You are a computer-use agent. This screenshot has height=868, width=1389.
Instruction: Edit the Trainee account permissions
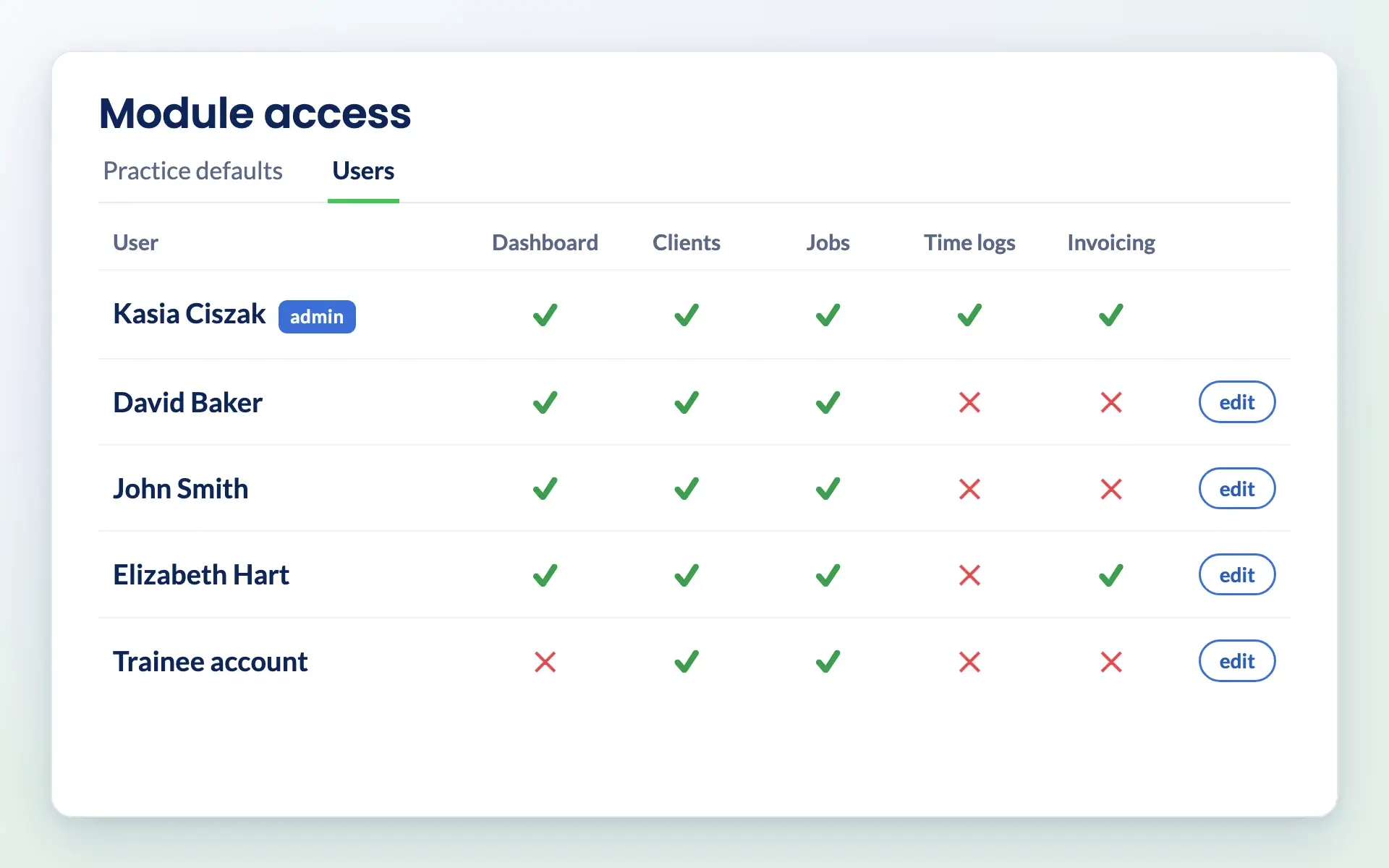(1237, 661)
